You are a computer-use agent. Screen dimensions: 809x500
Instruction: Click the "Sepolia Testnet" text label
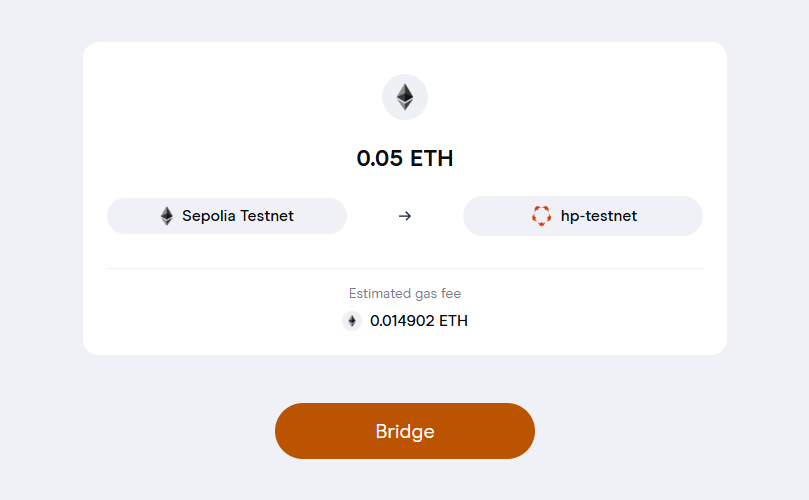(x=238, y=216)
